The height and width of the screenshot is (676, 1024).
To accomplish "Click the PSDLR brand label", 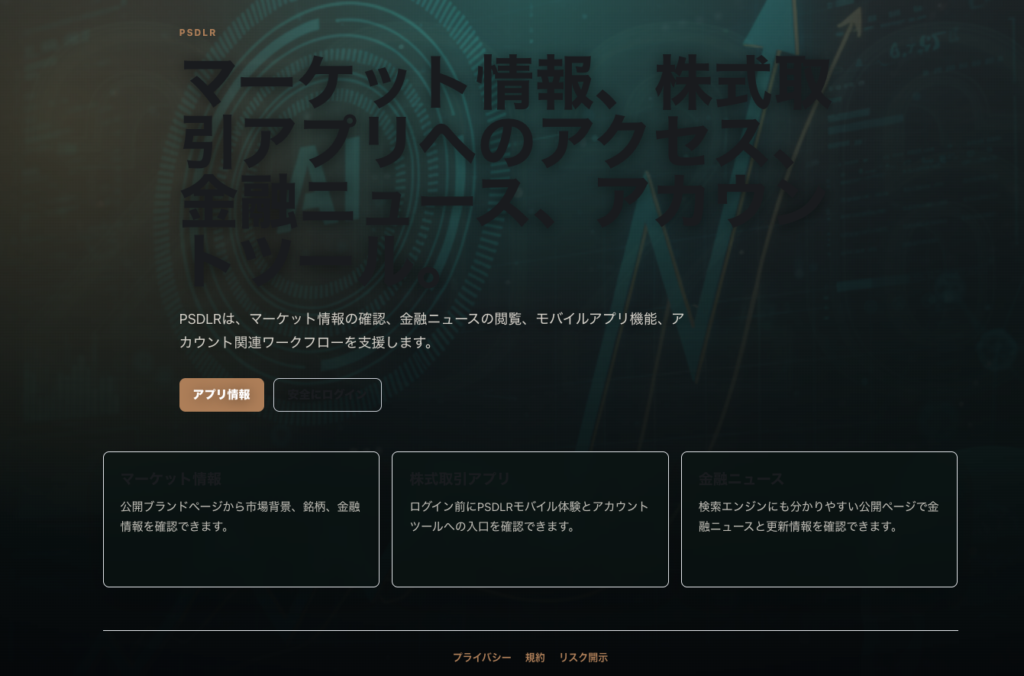I will point(198,33).
